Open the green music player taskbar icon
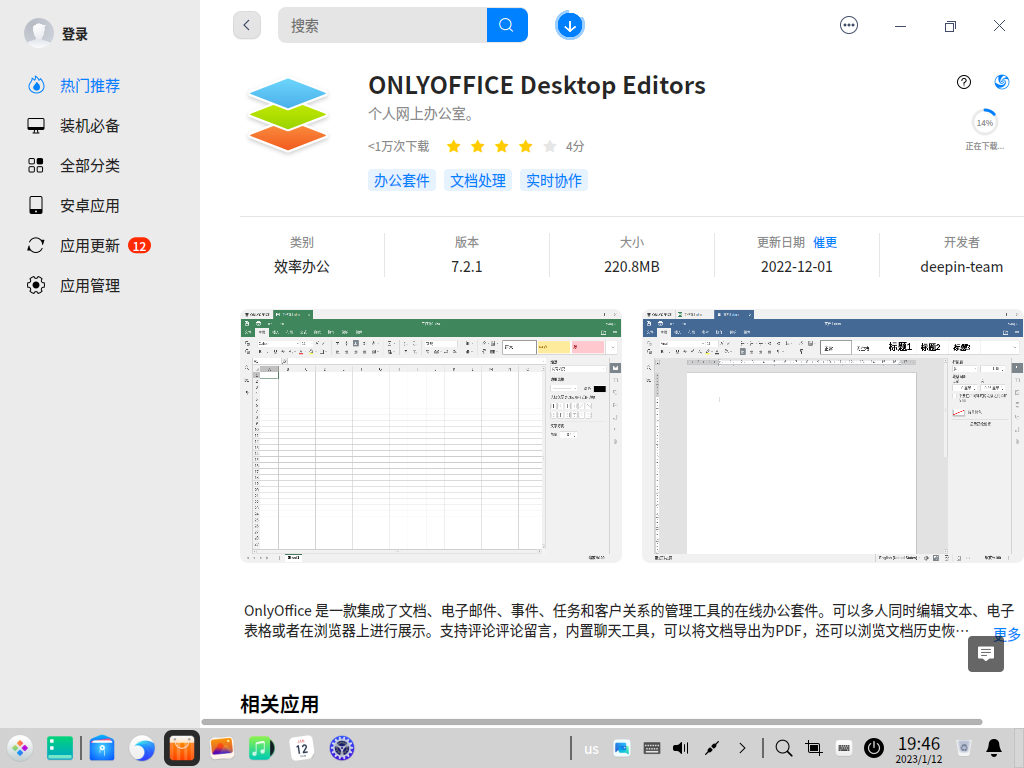The height and width of the screenshot is (768, 1024). (x=261, y=748)
